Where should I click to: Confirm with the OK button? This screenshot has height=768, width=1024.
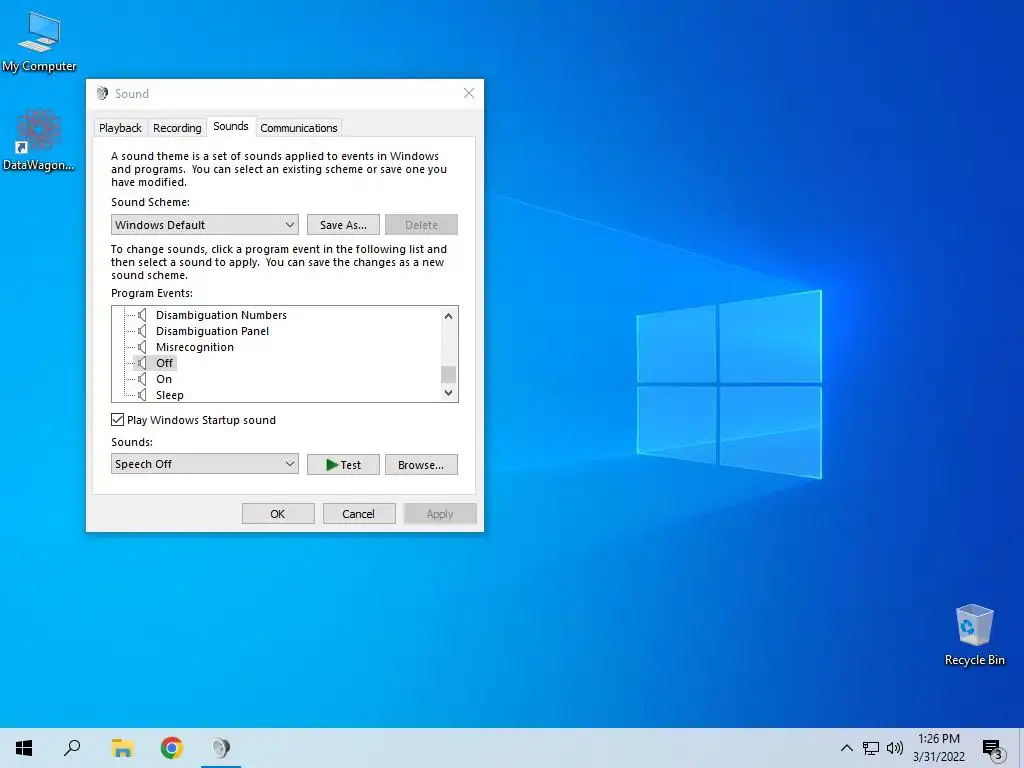(278, 514)
